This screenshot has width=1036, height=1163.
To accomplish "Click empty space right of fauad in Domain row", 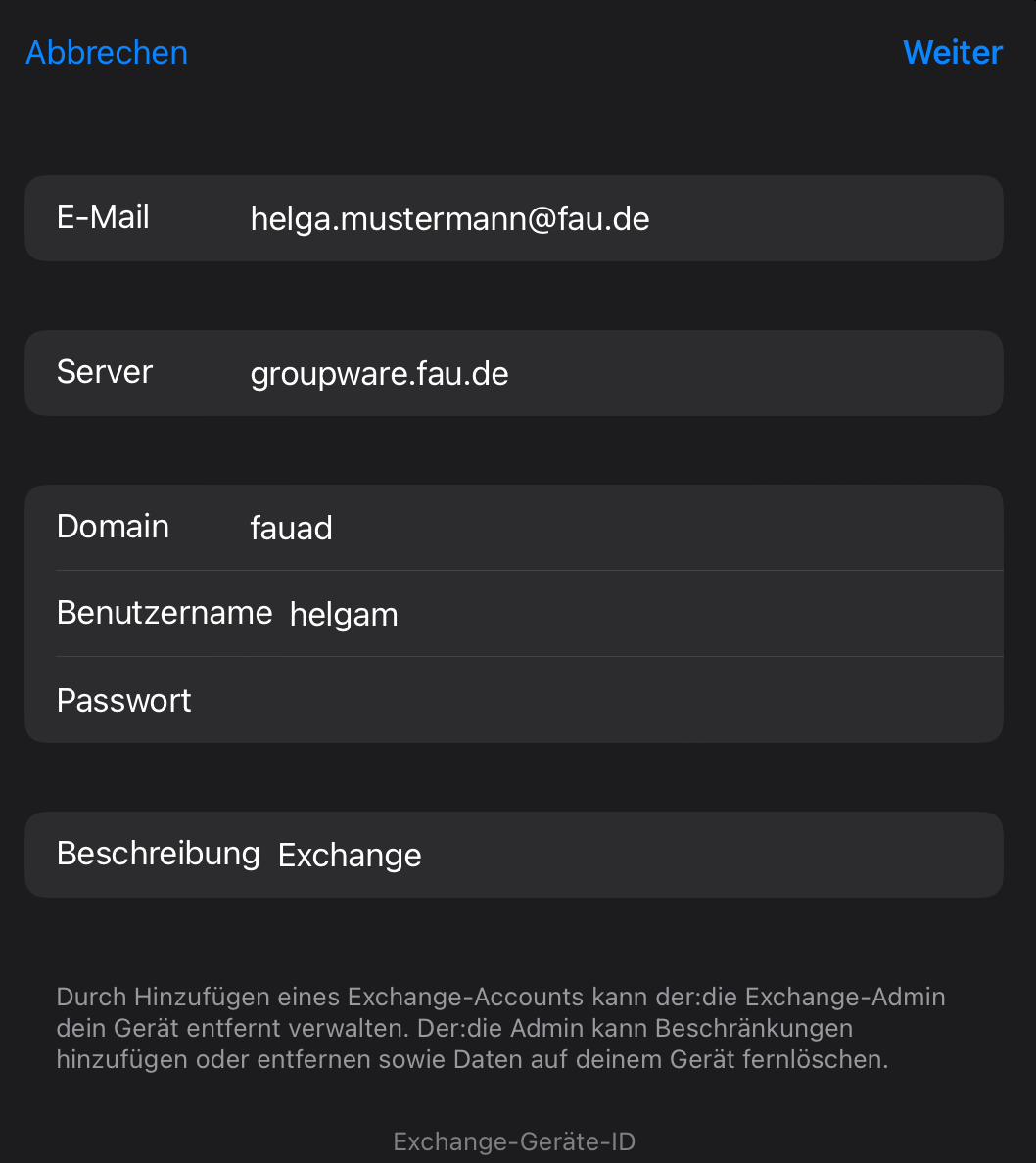I will click(666, 529).
